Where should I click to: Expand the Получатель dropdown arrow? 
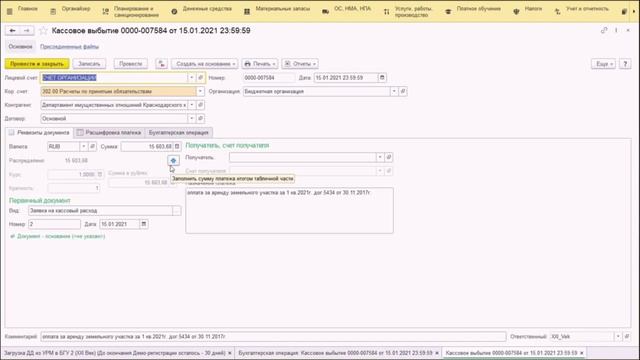click(380, 157)
